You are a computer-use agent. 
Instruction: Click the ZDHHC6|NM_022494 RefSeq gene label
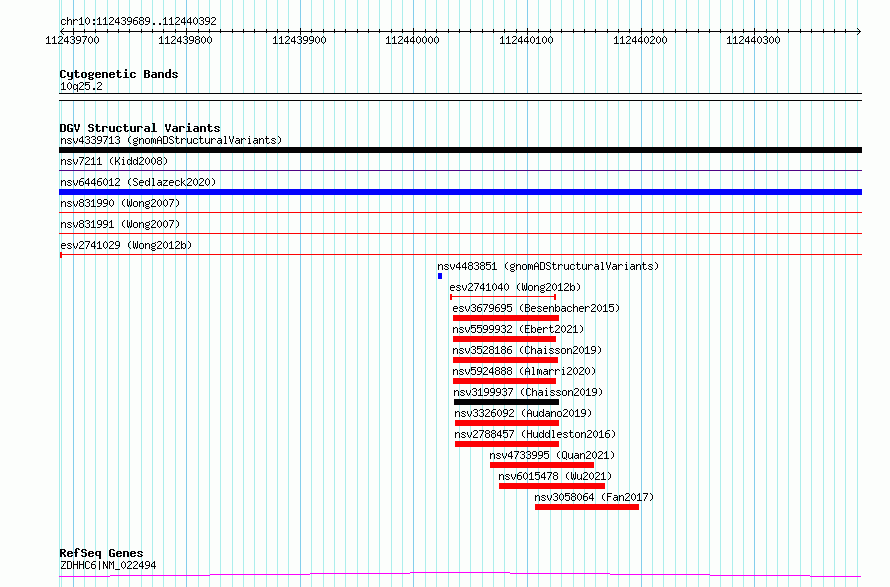tap(107, 565)
